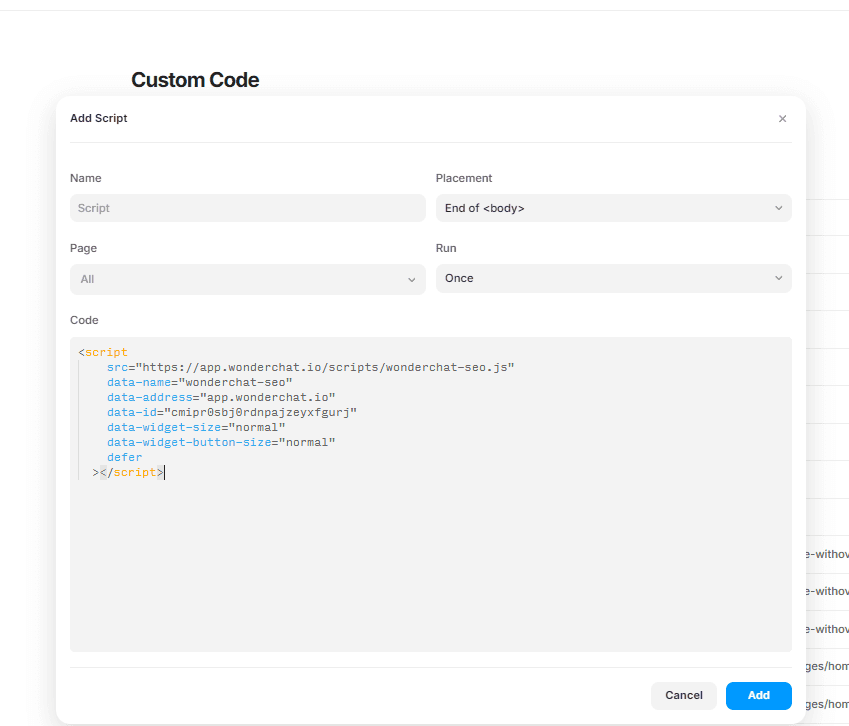Image resolution: width=849 pixels, height=726 pixels.
Task: Click the opening <script tag in code
Action: pyautogui.click(x=105, y=352)
